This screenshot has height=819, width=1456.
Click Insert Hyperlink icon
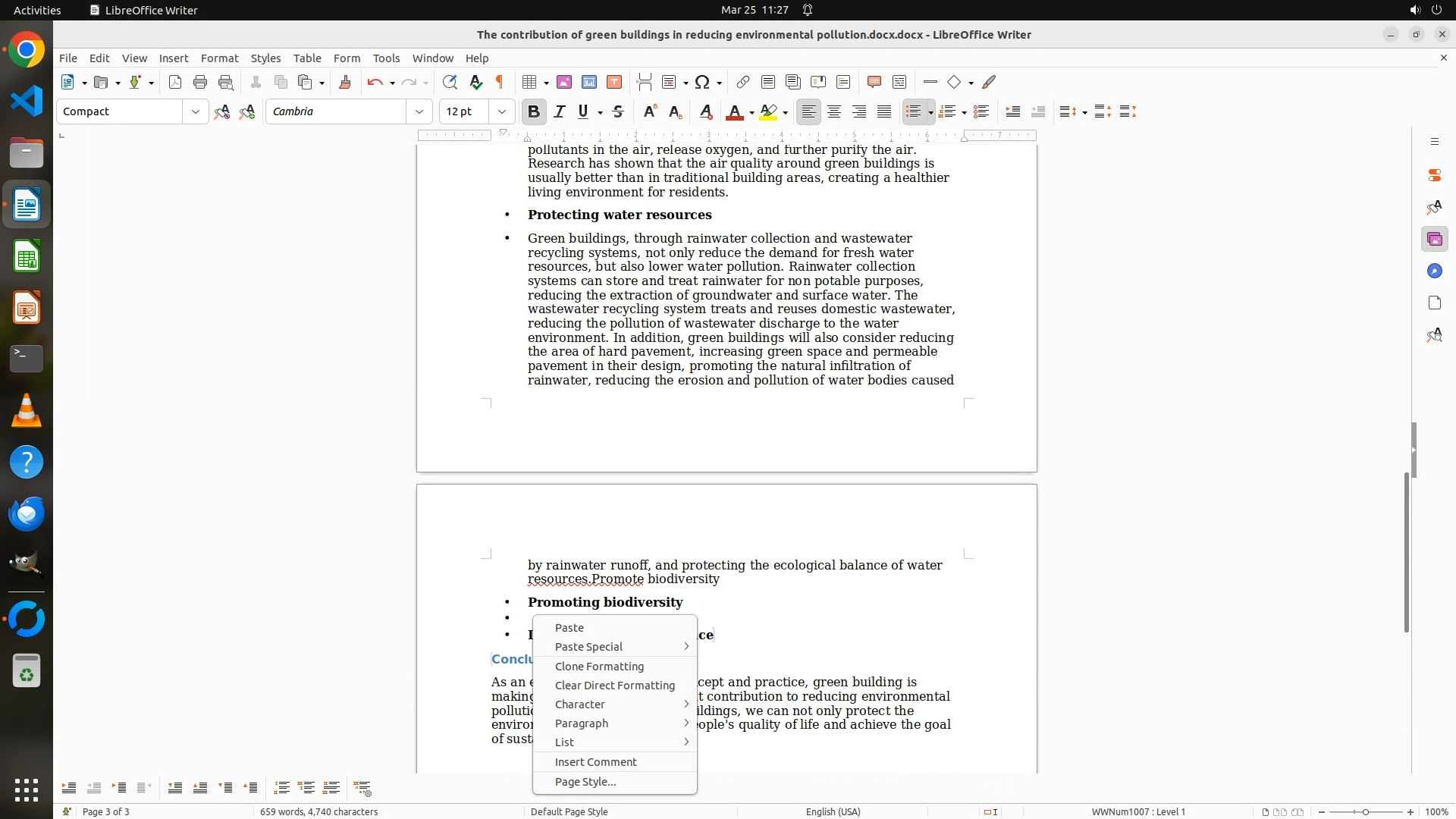point(743,83)
